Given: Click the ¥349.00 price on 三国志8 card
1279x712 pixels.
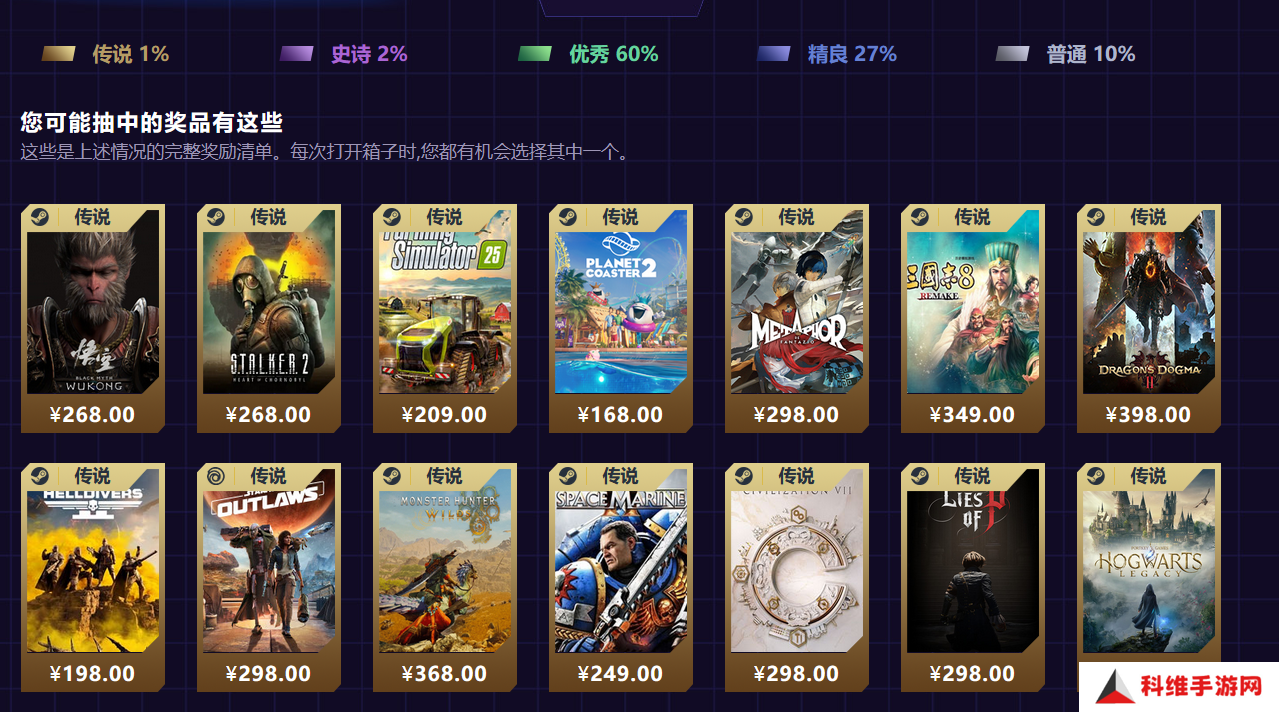Looking at the screenshot, I should coord(972,415).
